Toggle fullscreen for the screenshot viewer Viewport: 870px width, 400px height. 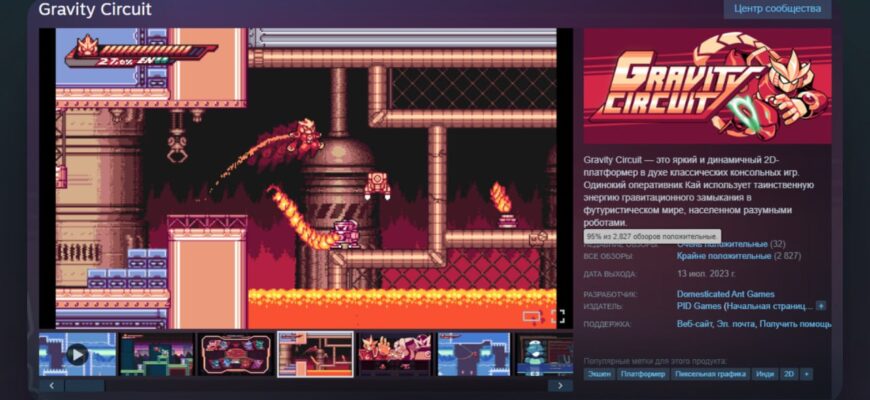pyautogui.click(x=558, y=317)
